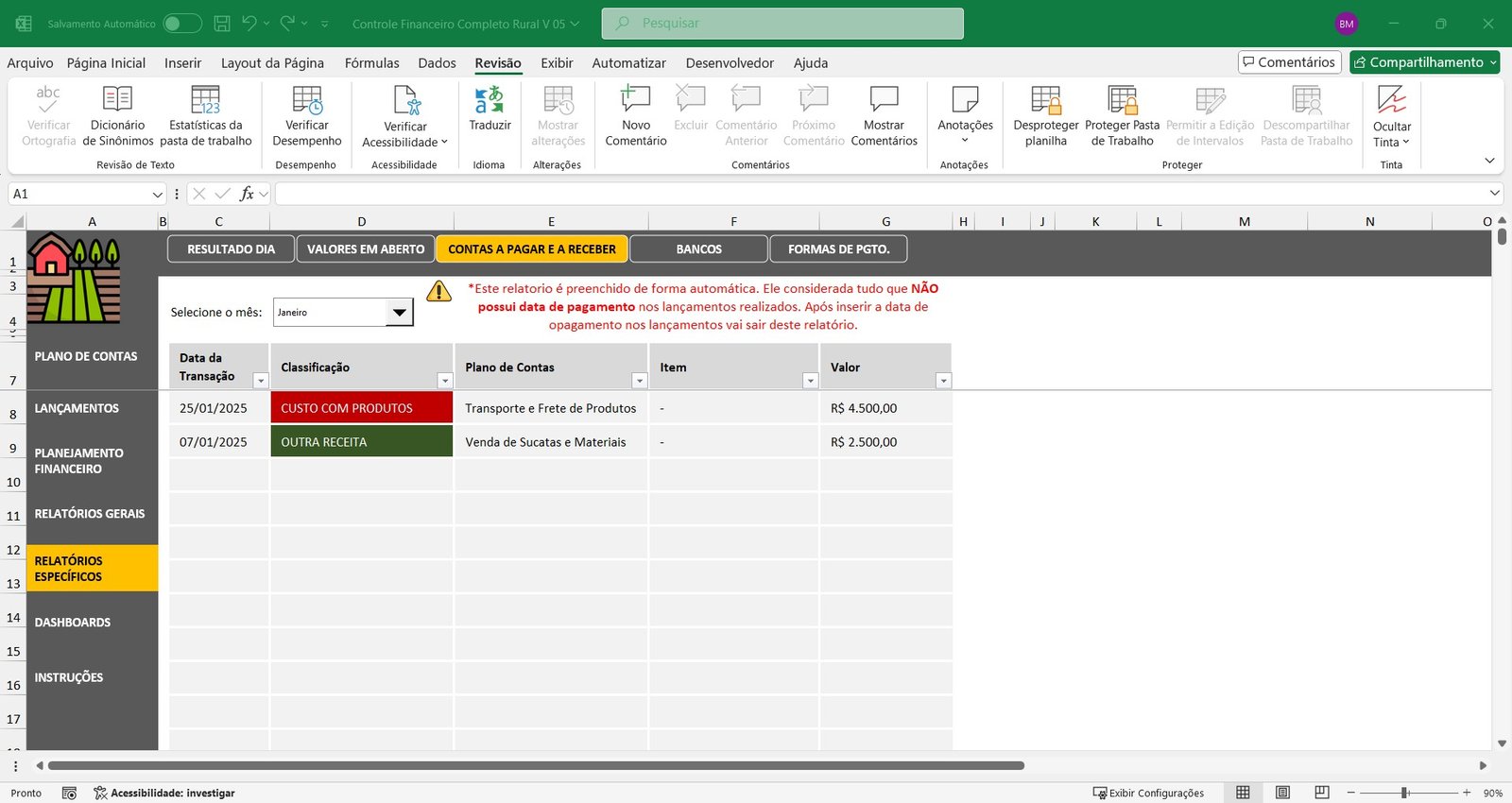Open the month selection dropdown

point(400,313)
